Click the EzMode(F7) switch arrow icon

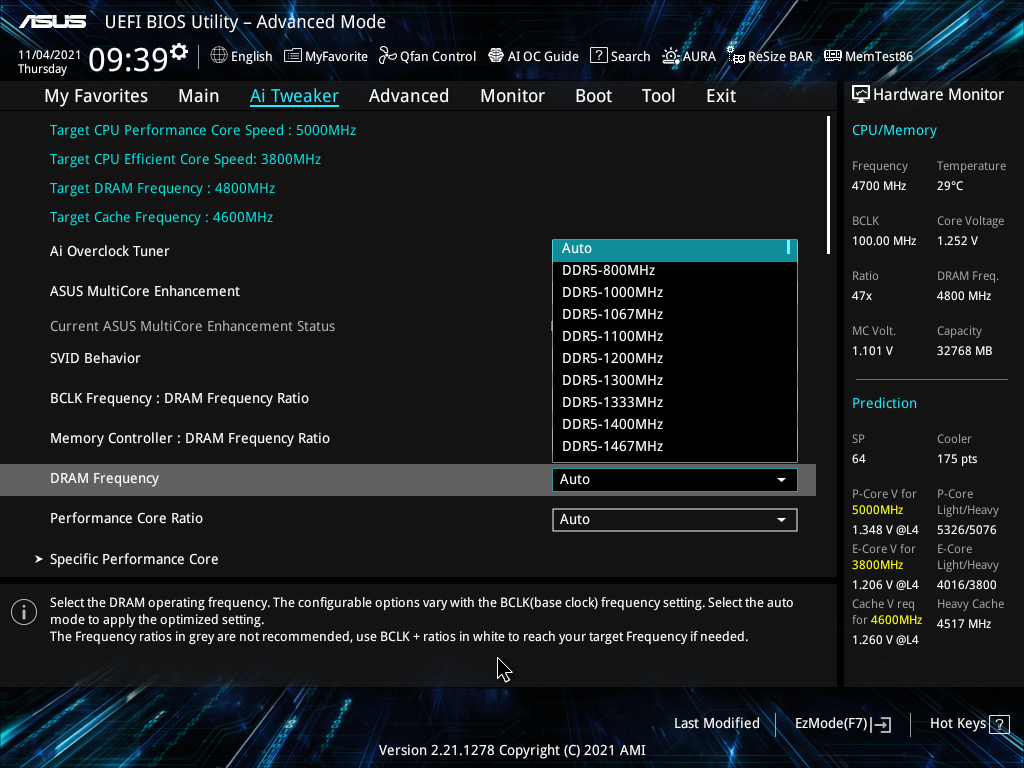click(882, 724)
